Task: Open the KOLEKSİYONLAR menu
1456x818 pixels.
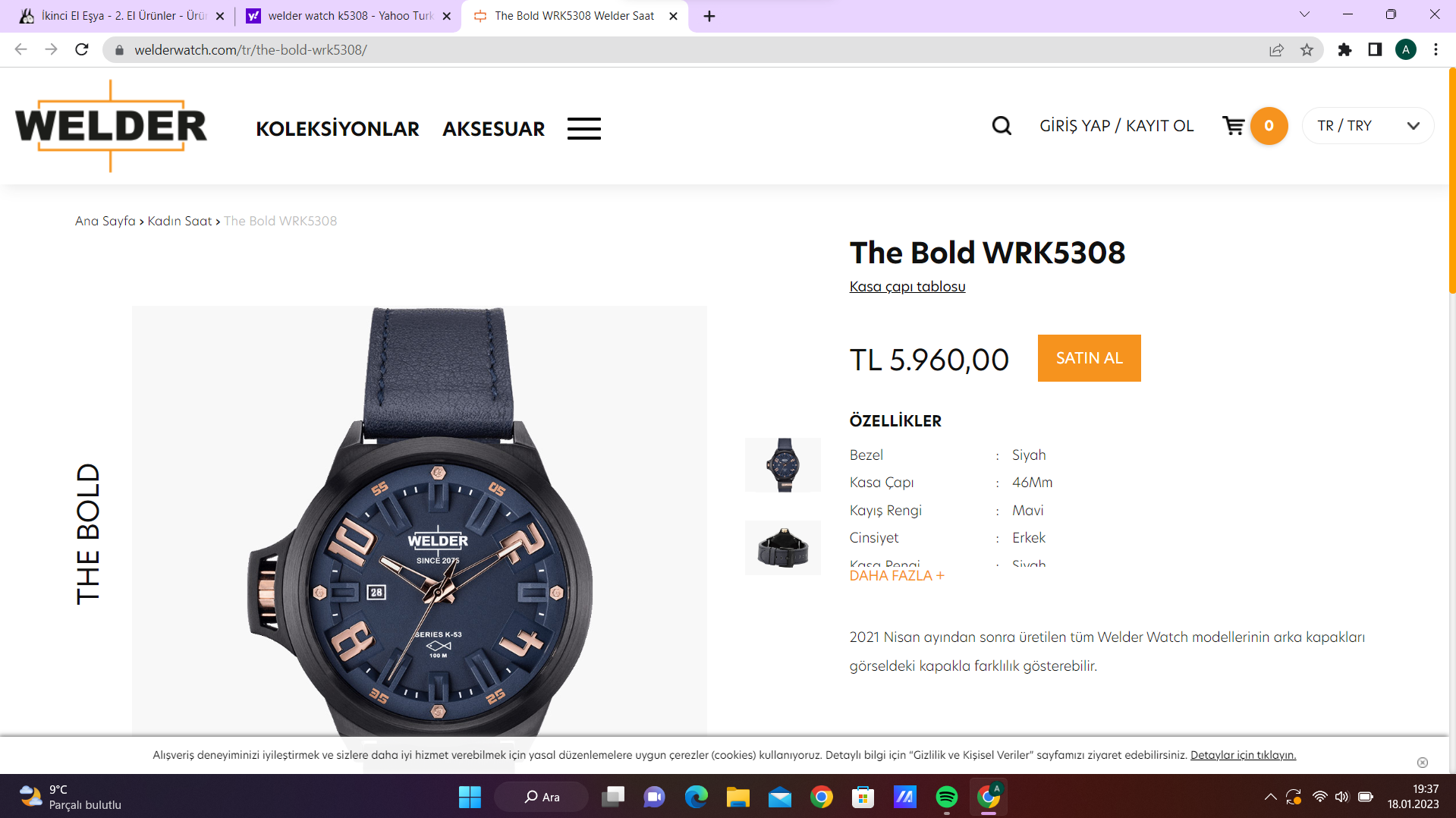Action: click(x=338, y=129)
